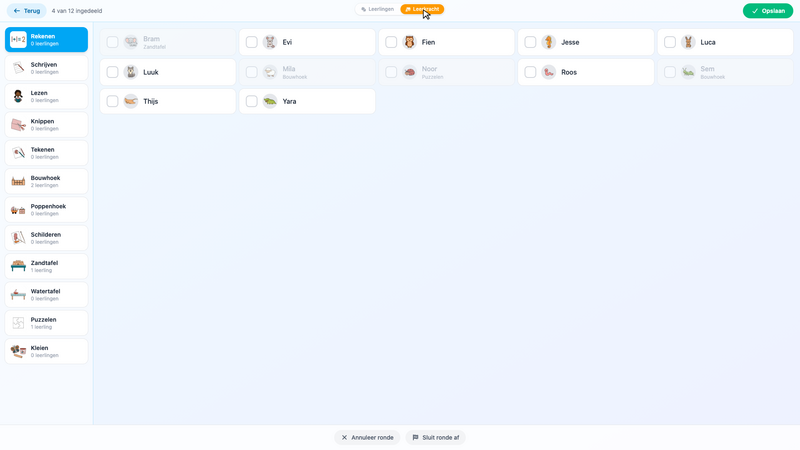
Task: Click Noor's greyed-out avatar
Action: tap(409, 72)
